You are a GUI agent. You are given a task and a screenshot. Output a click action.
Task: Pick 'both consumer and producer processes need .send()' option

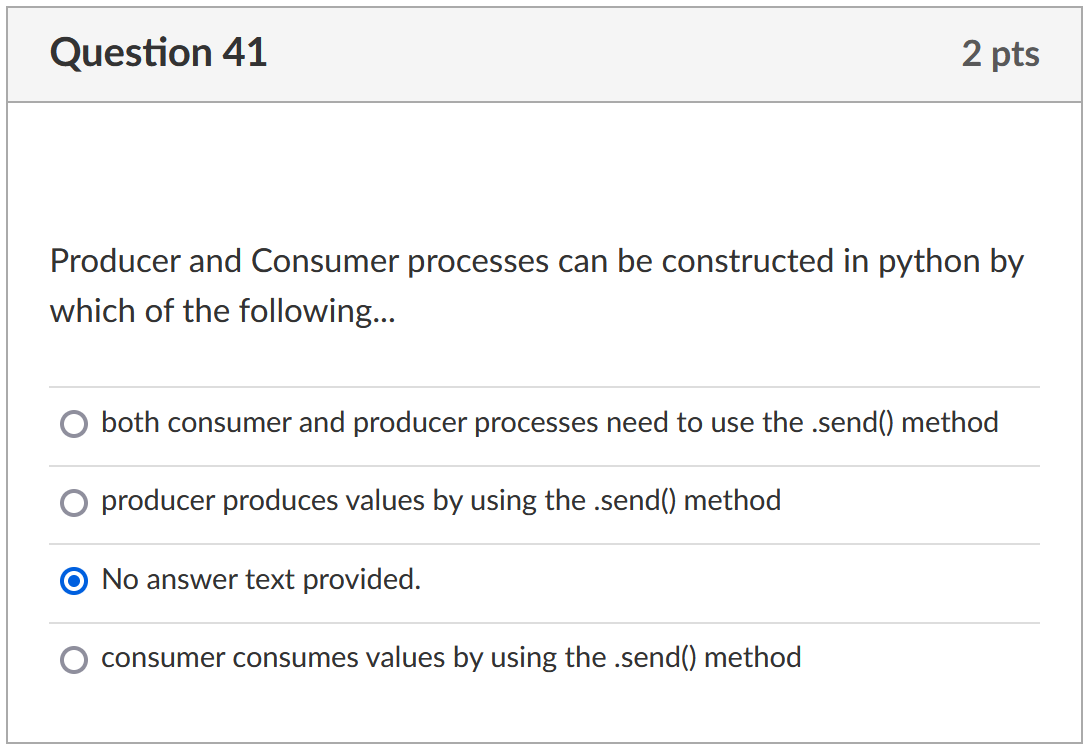coord(73,424)
